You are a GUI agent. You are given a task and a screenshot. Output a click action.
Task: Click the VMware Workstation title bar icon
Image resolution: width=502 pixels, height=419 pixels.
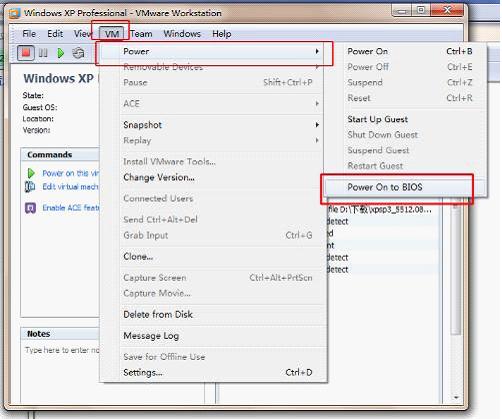click(14, 13)
